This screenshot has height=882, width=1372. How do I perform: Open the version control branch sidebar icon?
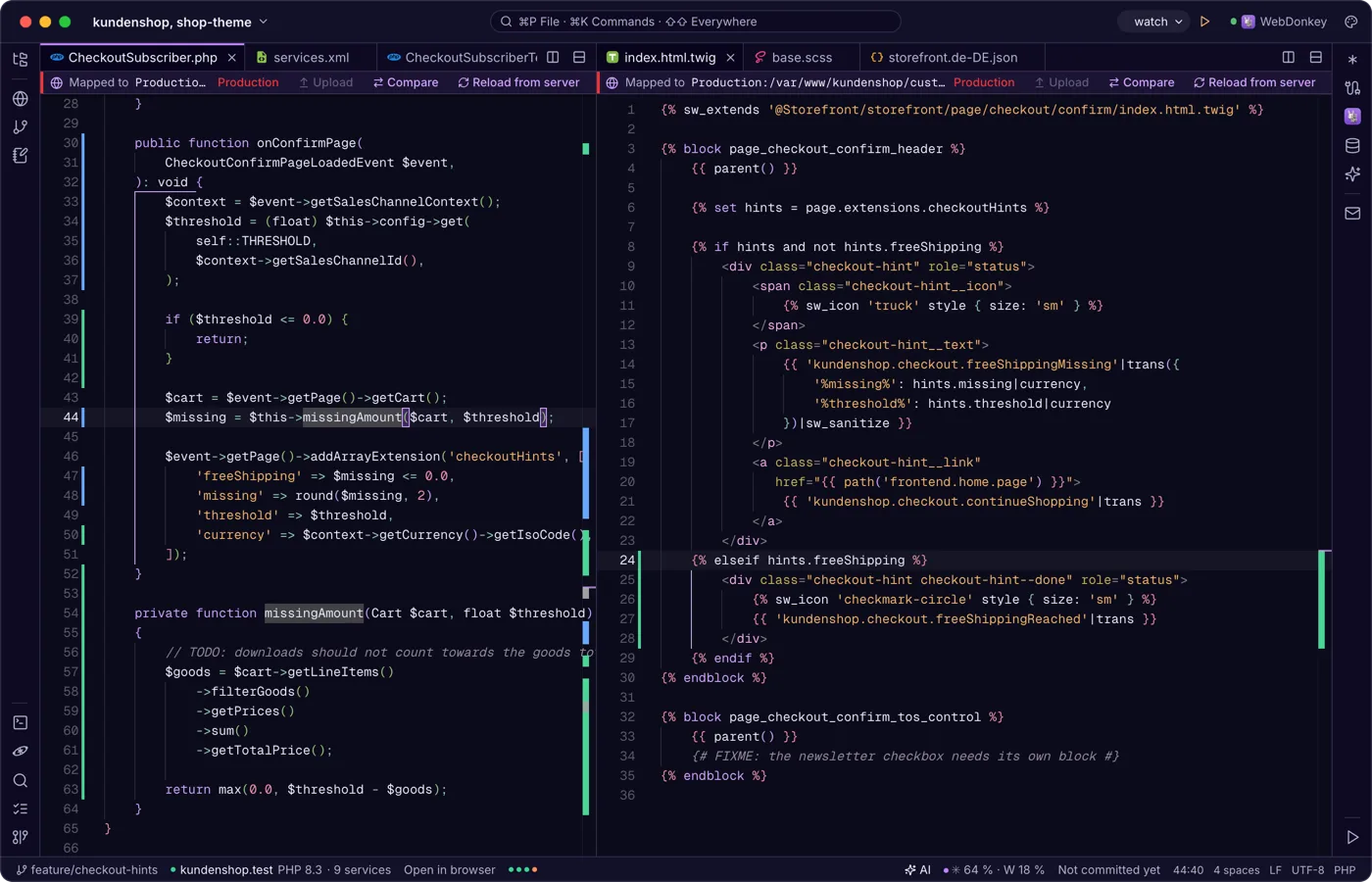pos(21,127)
